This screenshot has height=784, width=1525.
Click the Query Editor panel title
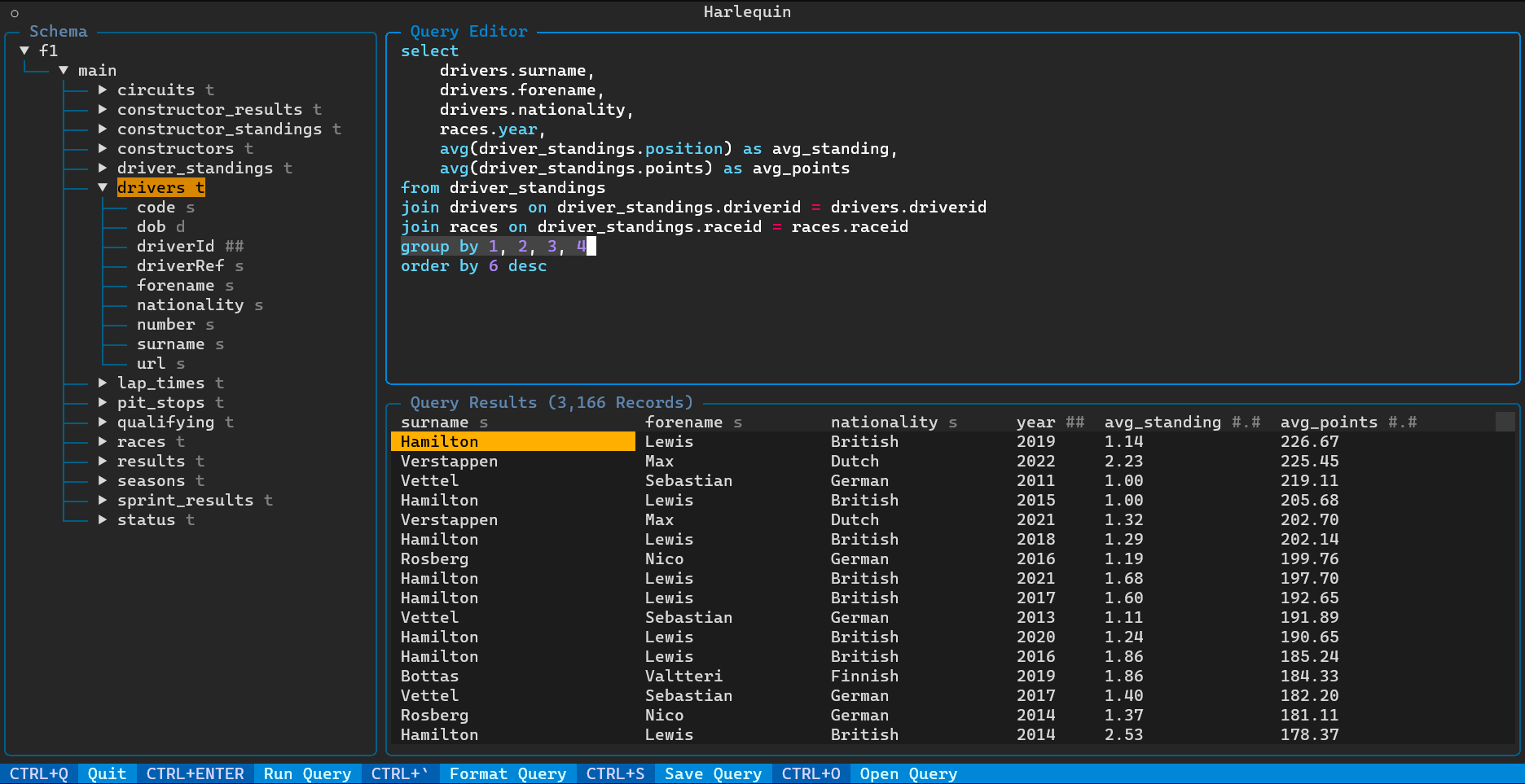coord(469,31)
